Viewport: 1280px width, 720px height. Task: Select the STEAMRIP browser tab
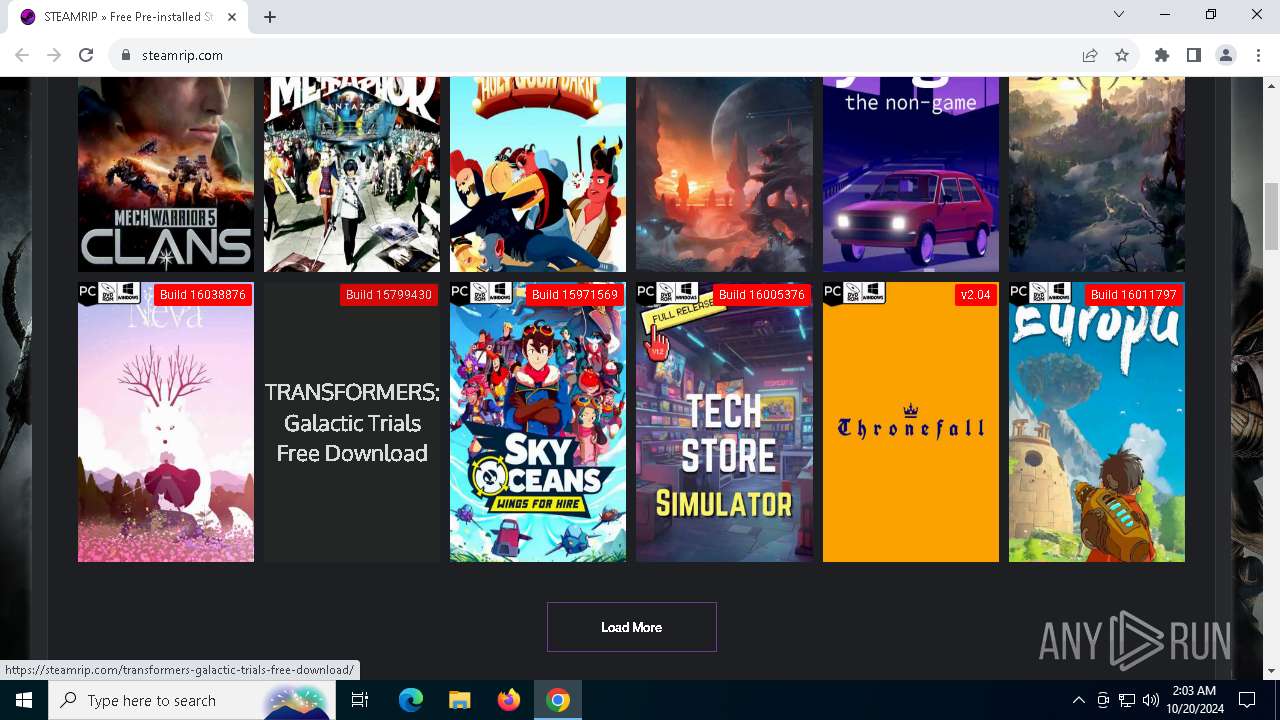127,17
